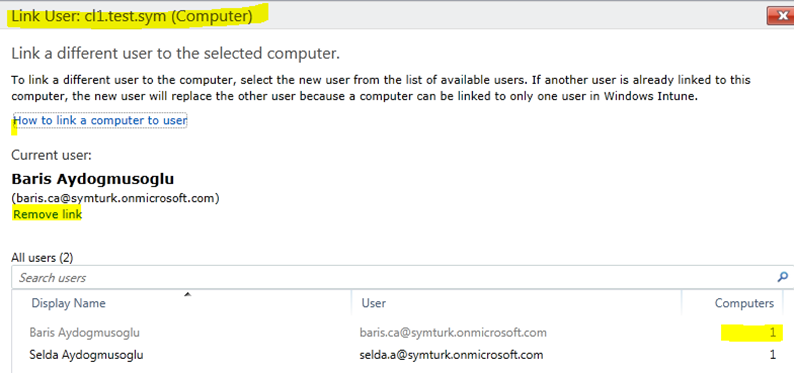Viewport: 794px width, 373px height.
Task: Click the 'Link a different user' heading
Action: coord(175,53)
